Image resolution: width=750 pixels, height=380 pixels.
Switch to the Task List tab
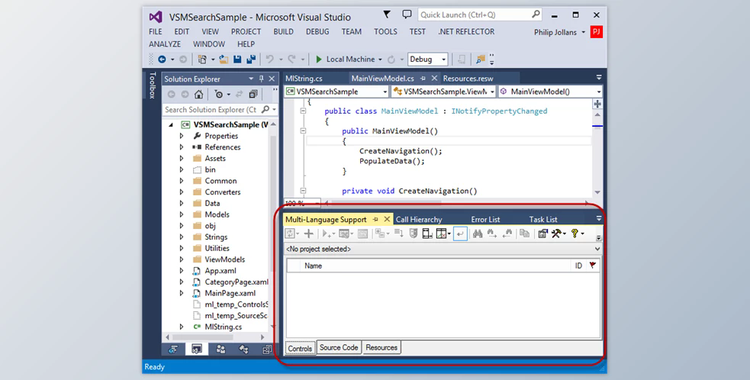(x=543, y=219)
